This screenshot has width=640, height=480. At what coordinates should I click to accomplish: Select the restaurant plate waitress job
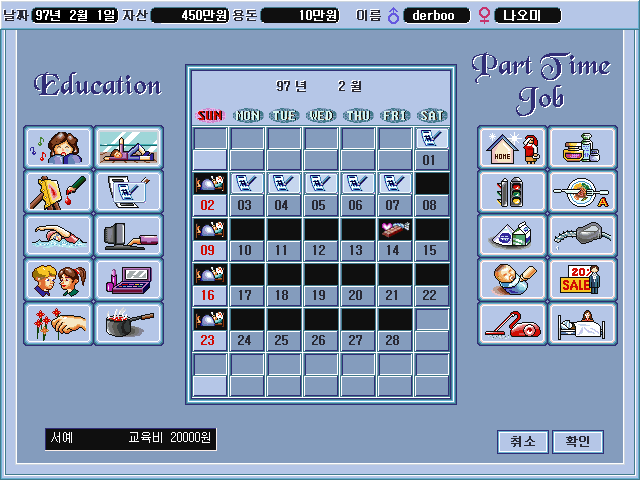click(x=583, y=191)
